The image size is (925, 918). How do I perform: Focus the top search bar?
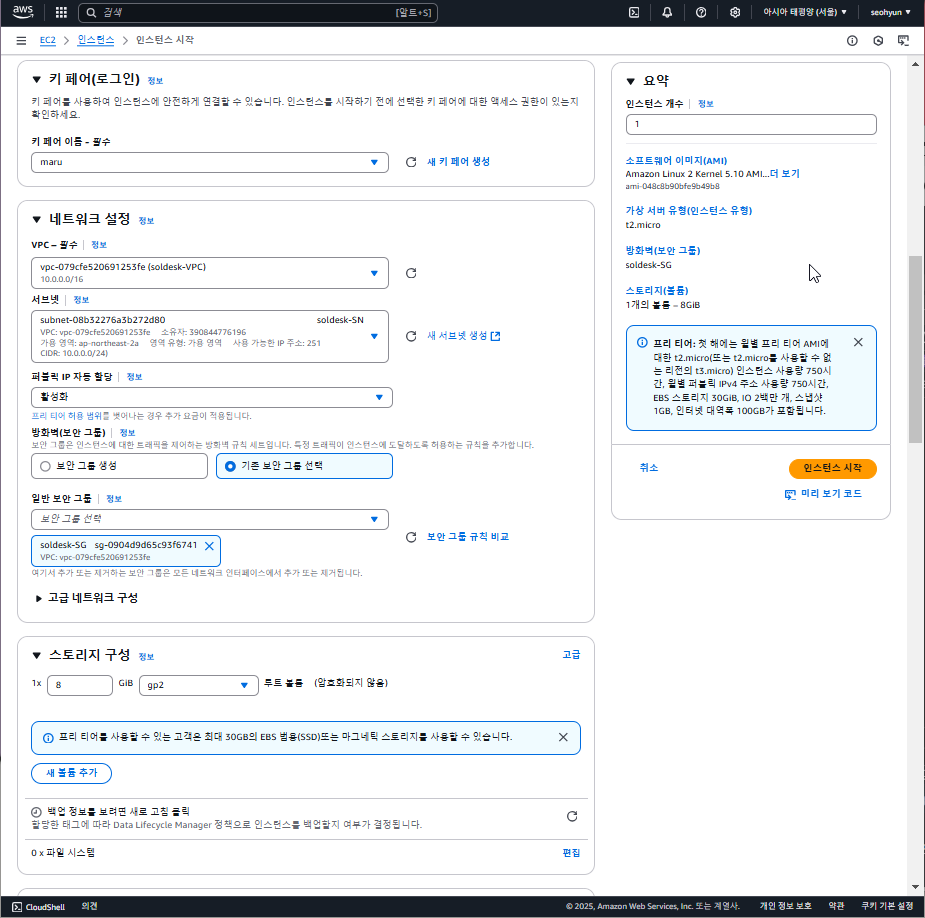tap(258, 12)
